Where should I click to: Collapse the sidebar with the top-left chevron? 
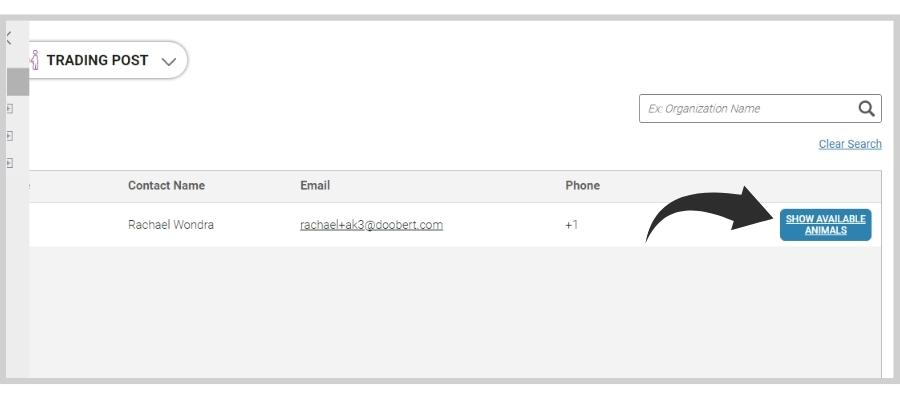(9, 38)
